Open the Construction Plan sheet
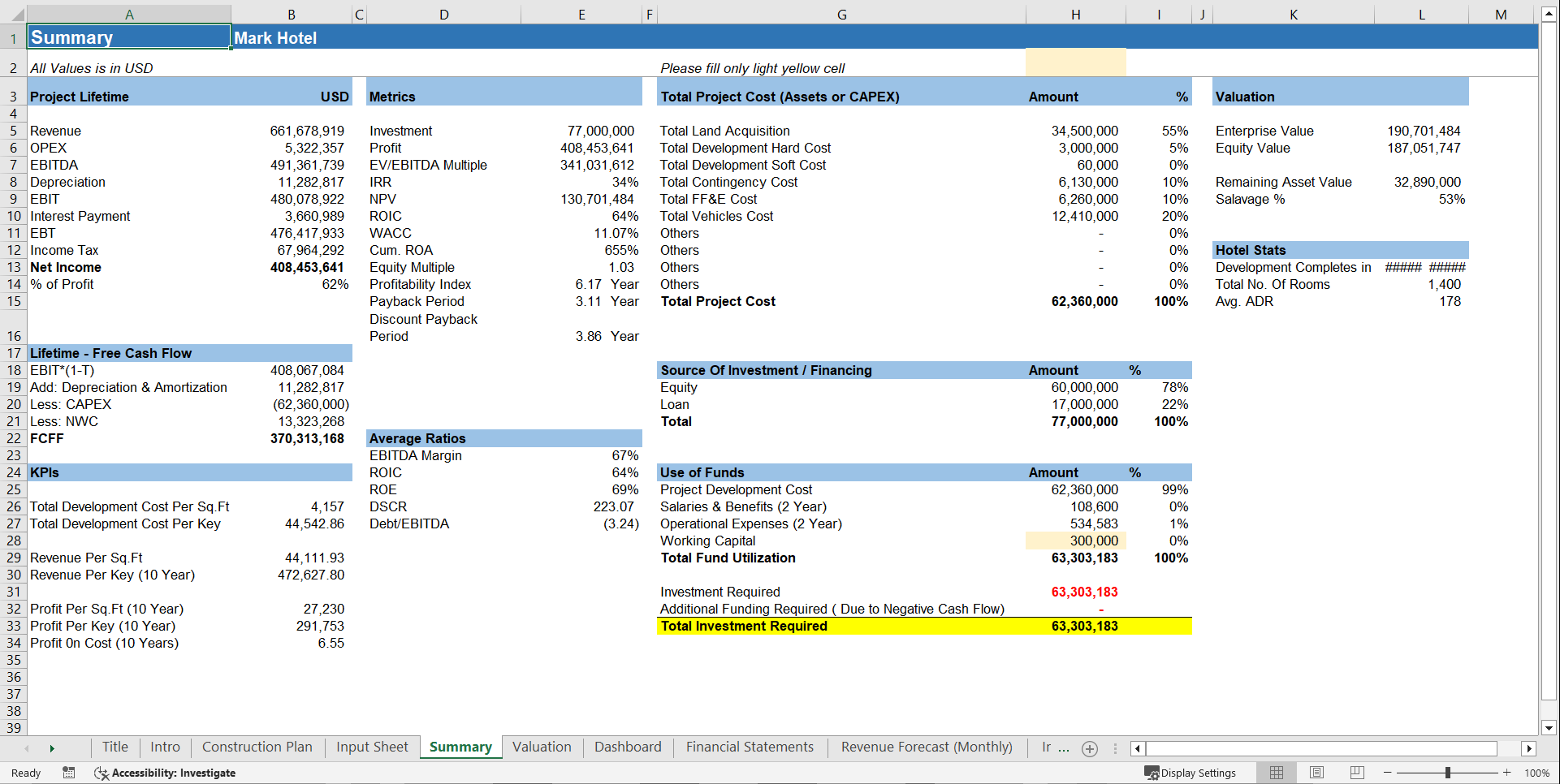 point(257,747)
